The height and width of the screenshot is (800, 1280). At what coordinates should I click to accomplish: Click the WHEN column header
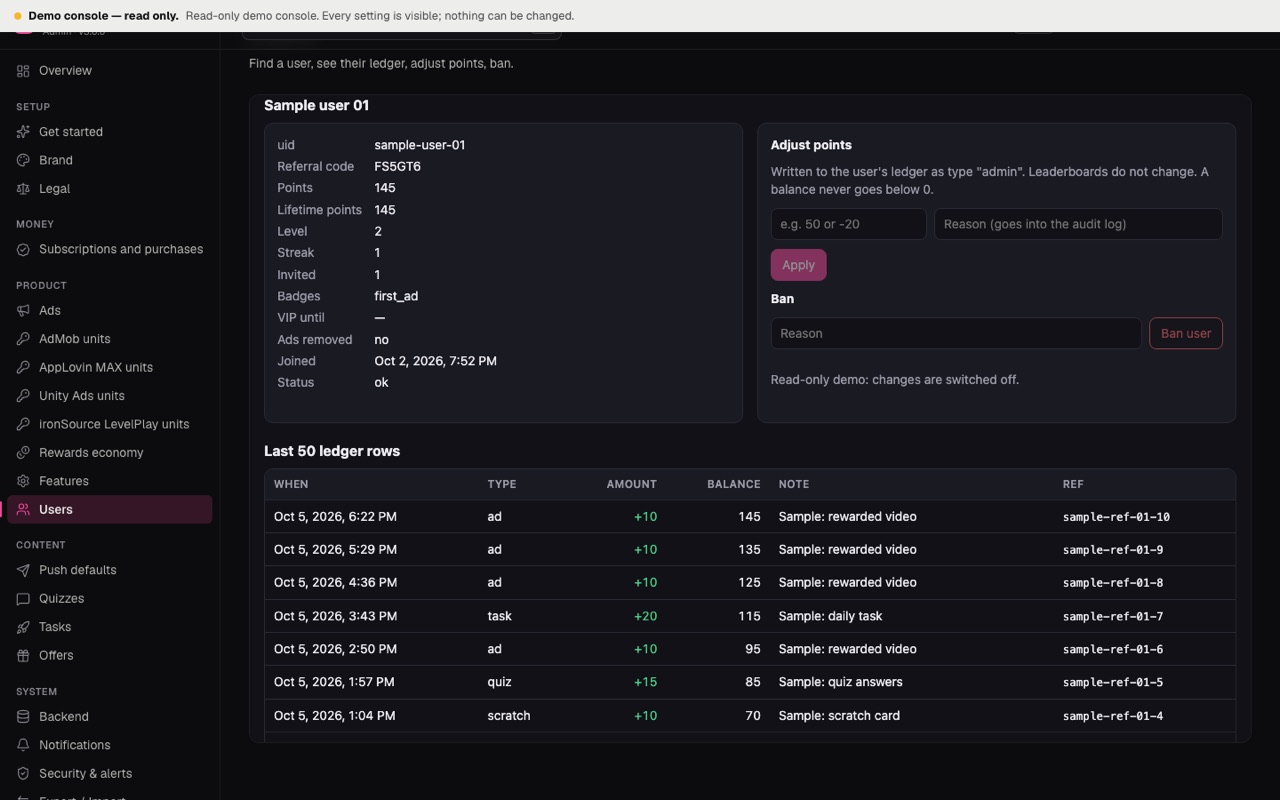291,484
